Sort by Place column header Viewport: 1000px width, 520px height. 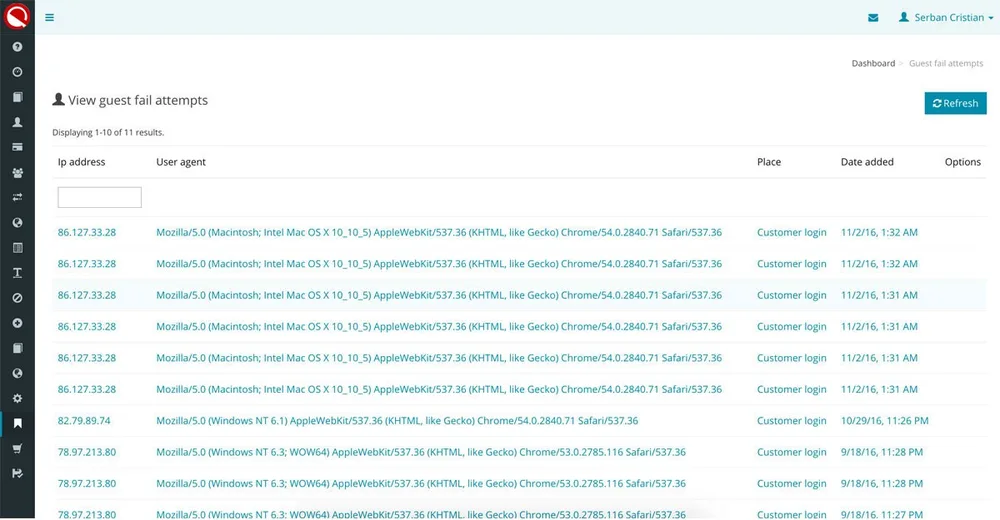pyautogui.click(x=769, y=162)
